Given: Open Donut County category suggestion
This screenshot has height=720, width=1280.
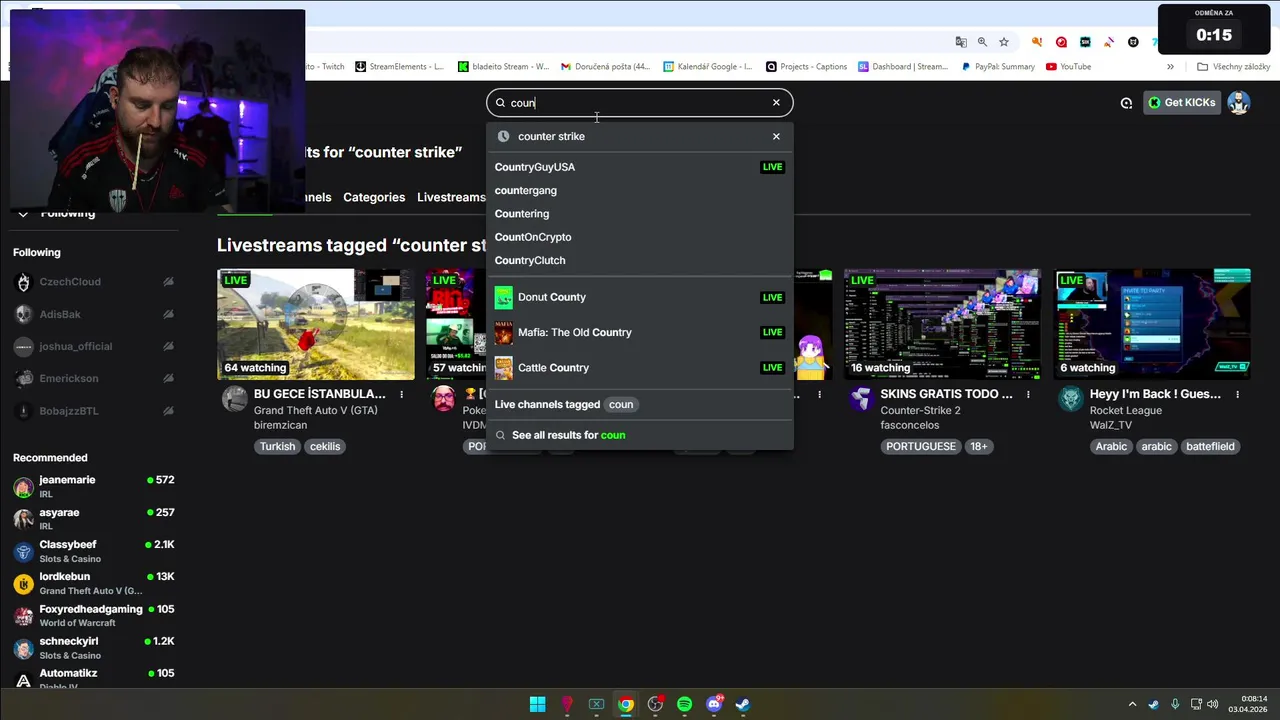Looking at the screenshot, I should coord(640,297).
